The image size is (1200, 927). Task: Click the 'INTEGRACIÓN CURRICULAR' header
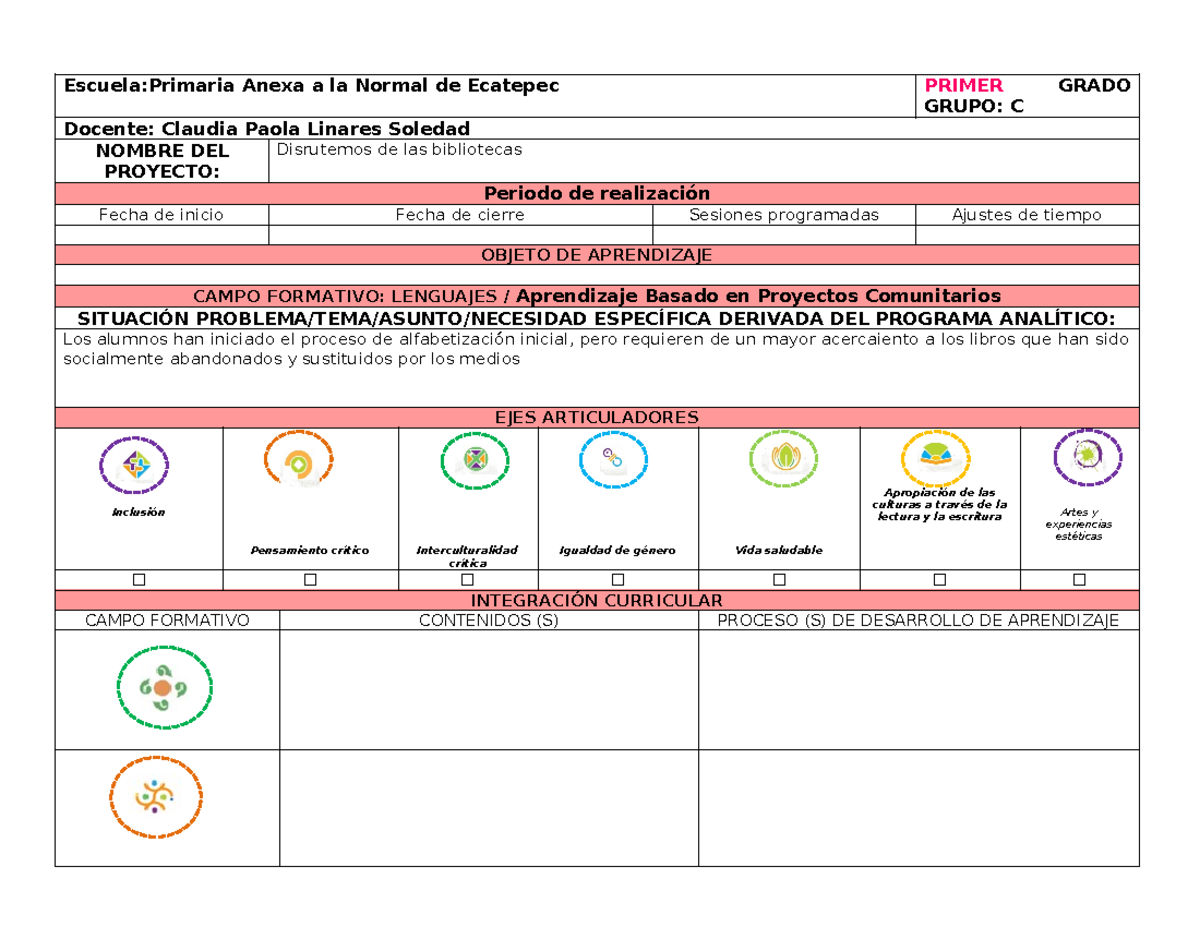(x=597, y=600)
